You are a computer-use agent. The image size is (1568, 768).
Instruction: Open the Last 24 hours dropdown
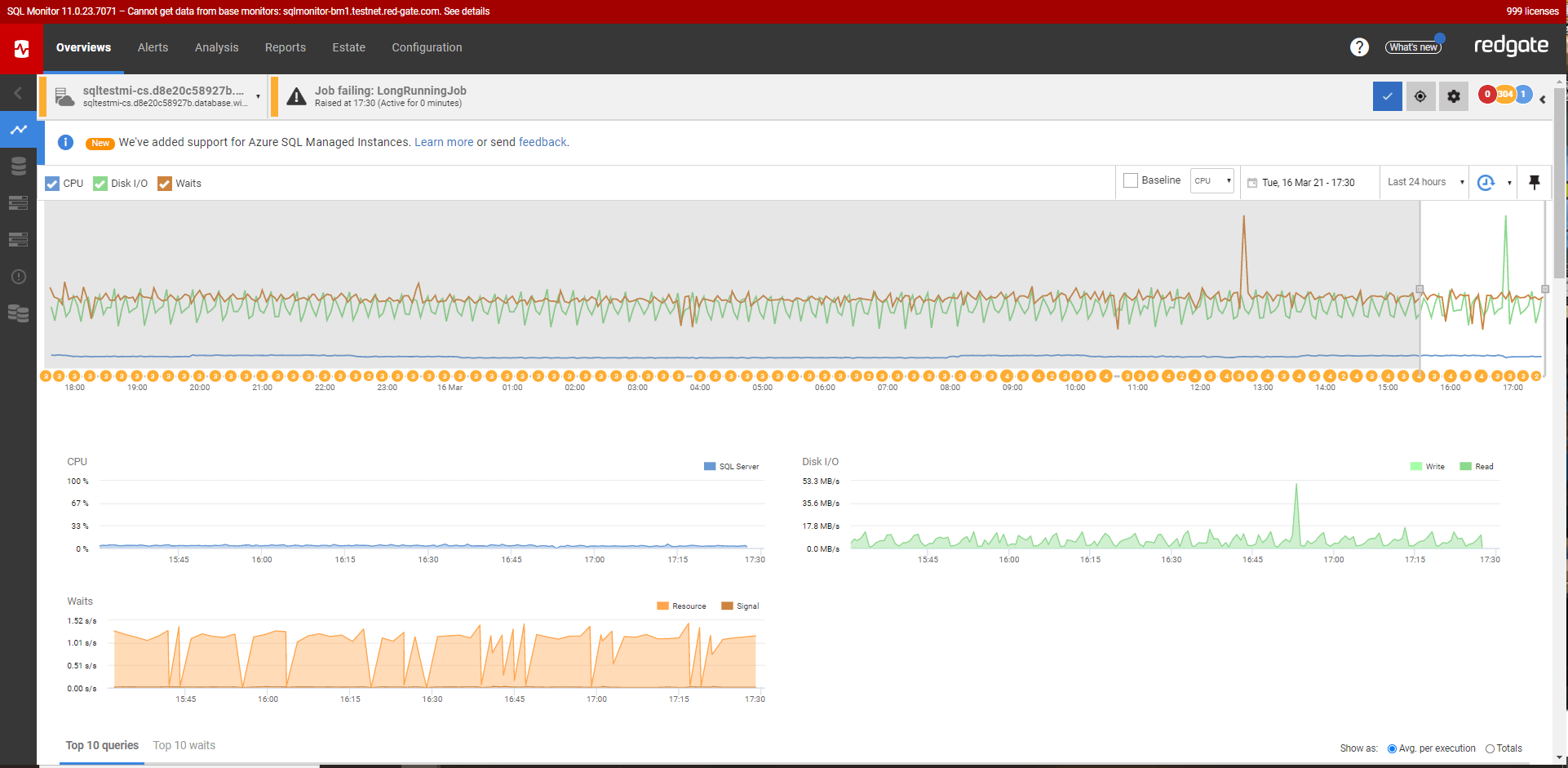[x=1423, y=181]
